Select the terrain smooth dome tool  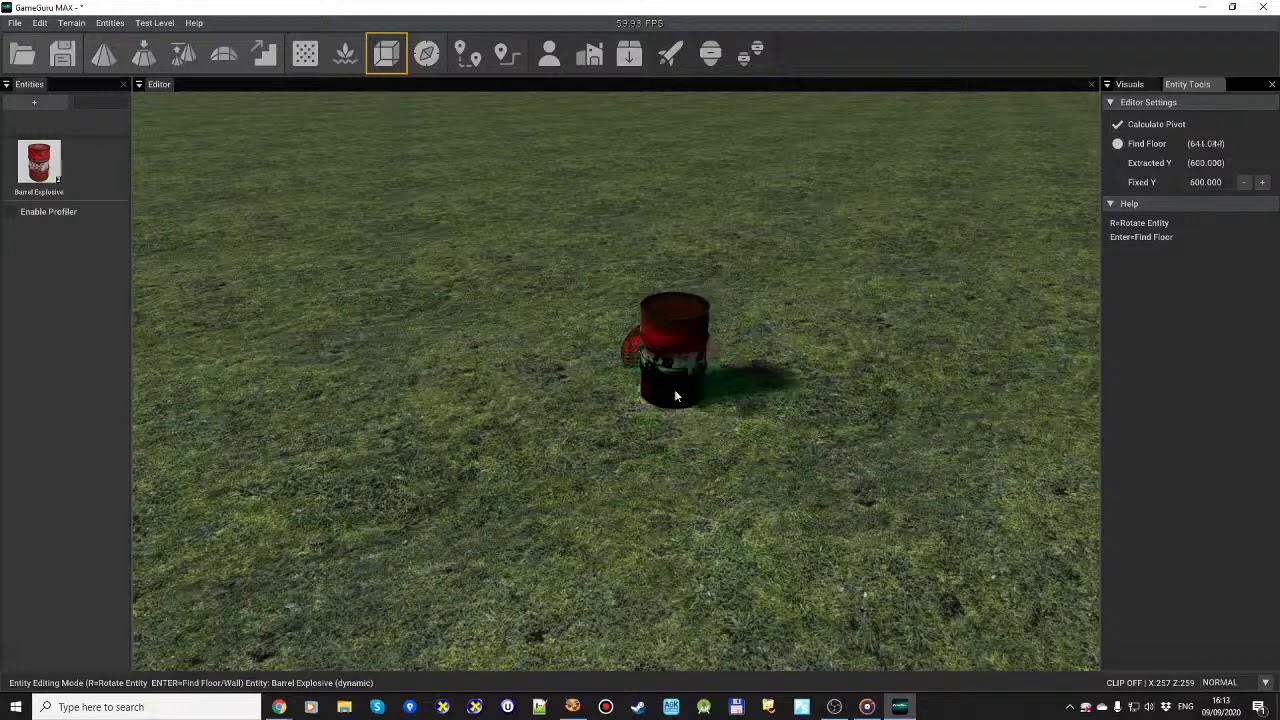click(224, 54)
